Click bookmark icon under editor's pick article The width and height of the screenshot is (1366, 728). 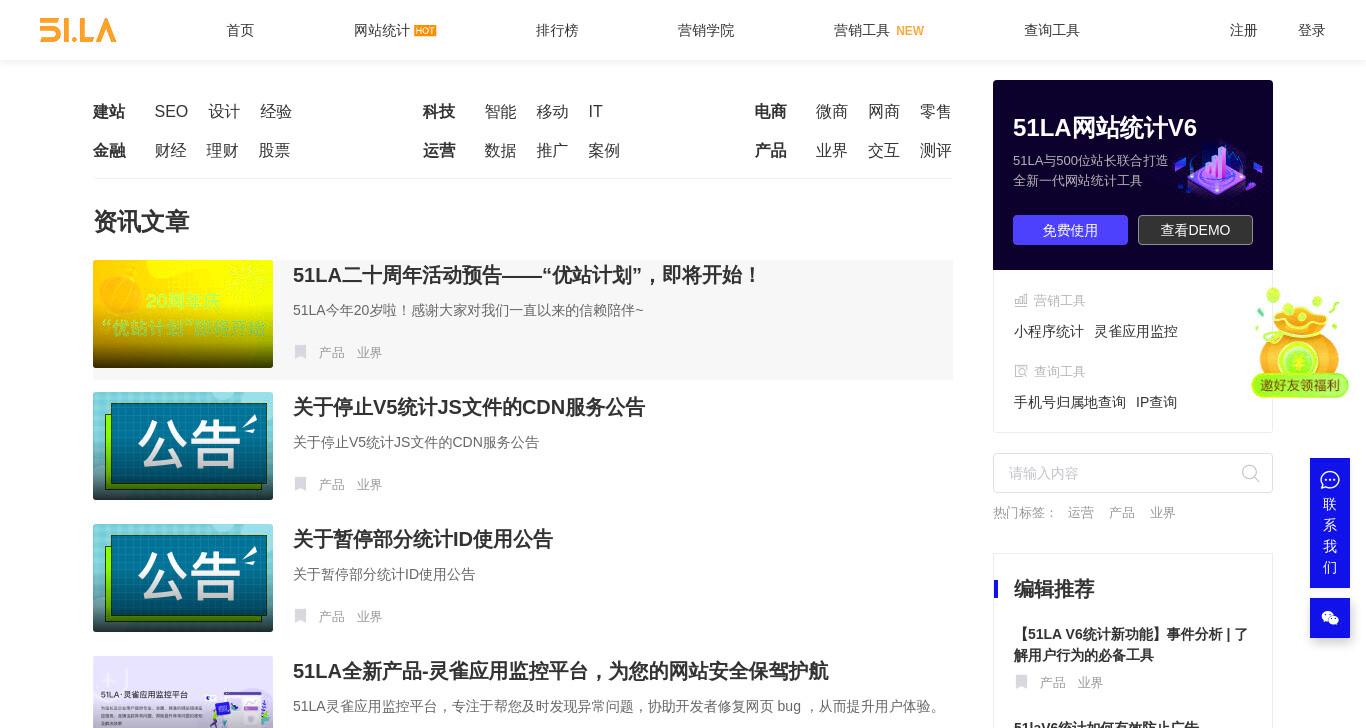(x=1021, y=682)
